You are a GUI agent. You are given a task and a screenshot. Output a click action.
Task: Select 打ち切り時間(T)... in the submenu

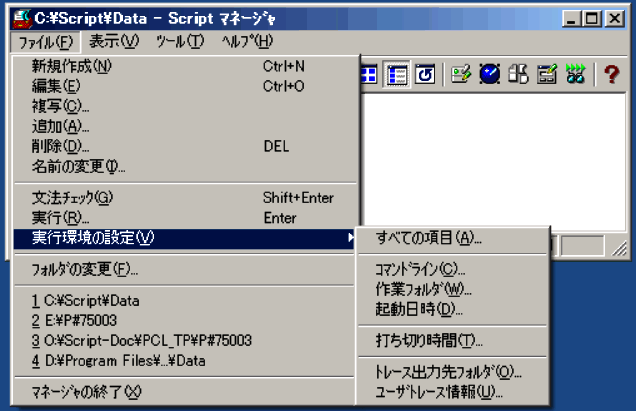click(x=453, y=341)
